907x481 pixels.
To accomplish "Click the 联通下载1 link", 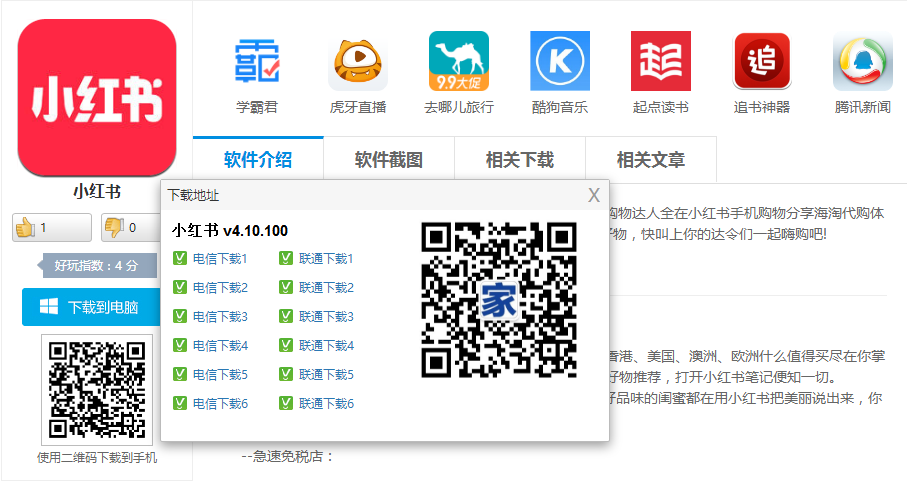I will [x=326, y=258].
